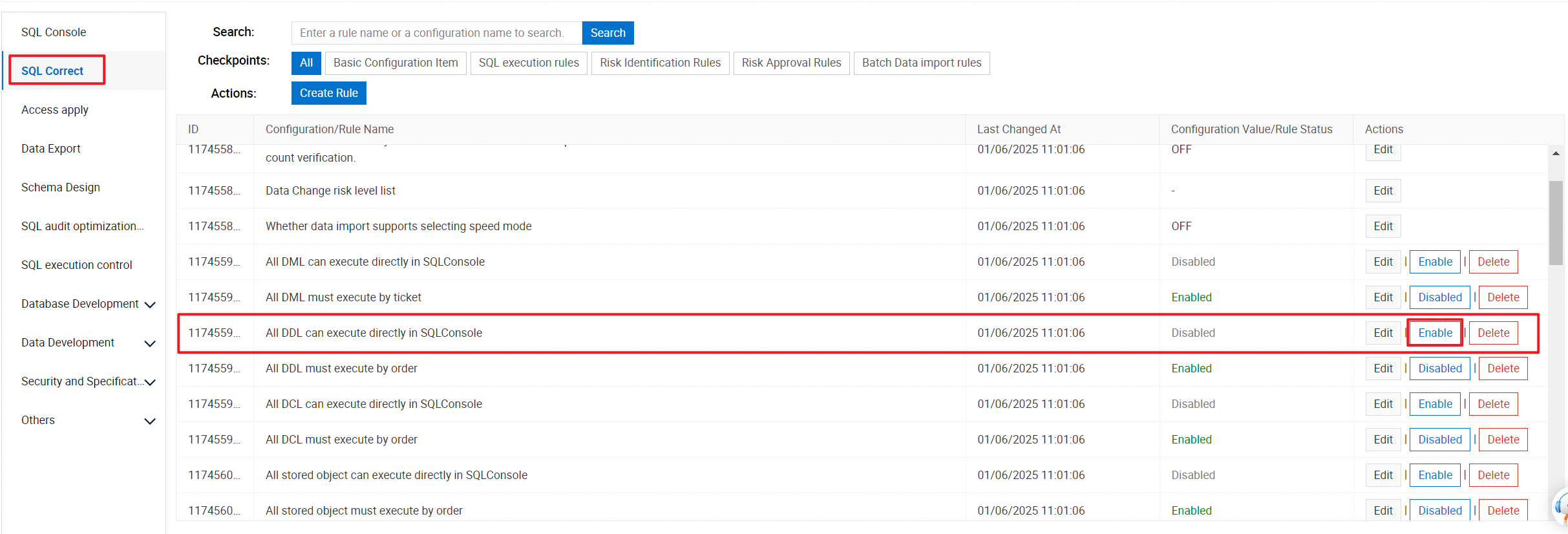Go to Data Export
Image resolution: width=1568 pixels, height=534 pixels.
tap(51, 149)
